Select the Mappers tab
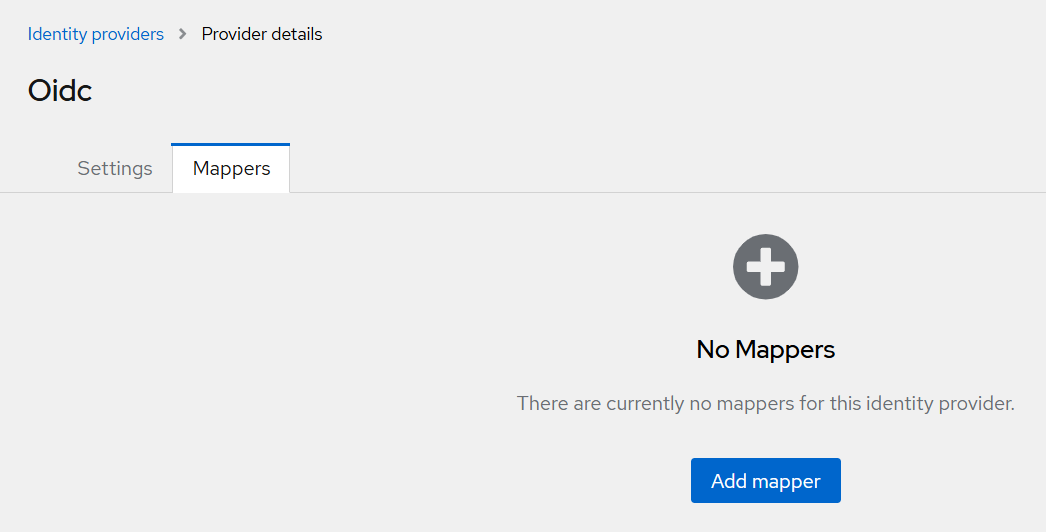1046x532 pixels. 231,168
